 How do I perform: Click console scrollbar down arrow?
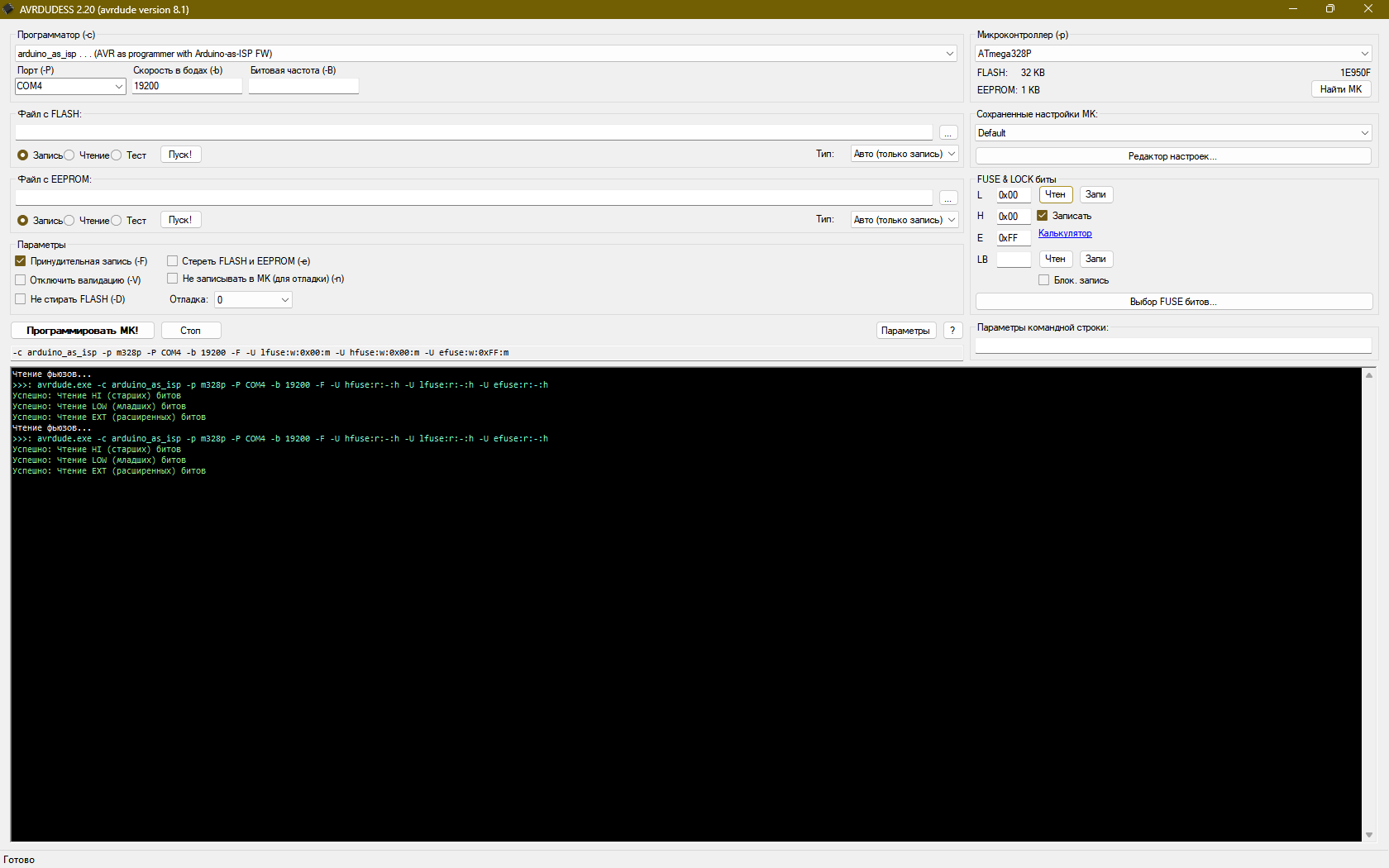pyautogui.click(x=1369, y=835)
